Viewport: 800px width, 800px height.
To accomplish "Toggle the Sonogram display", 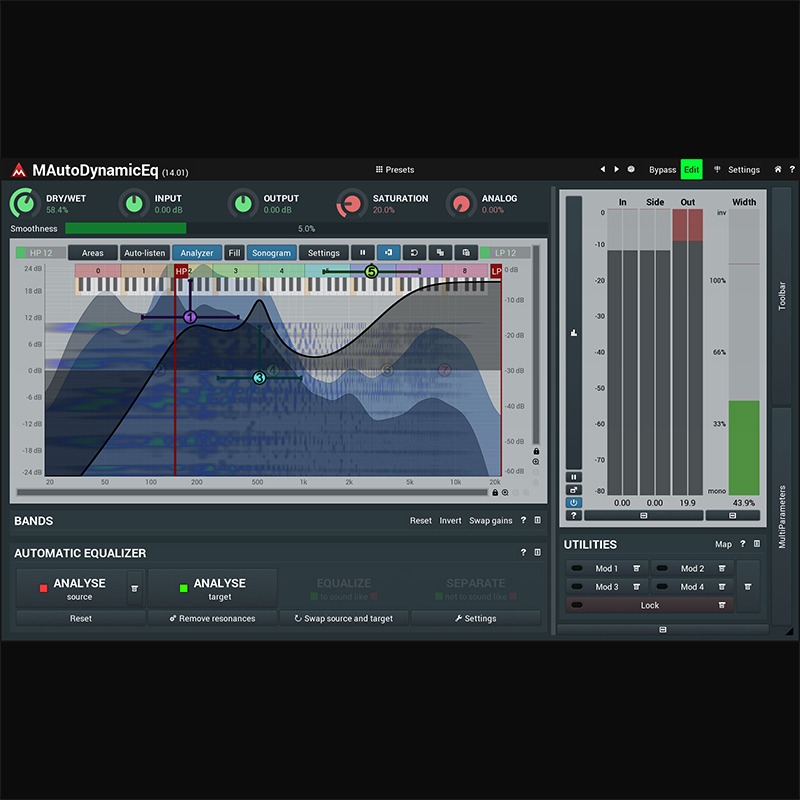I will (271, 253).
